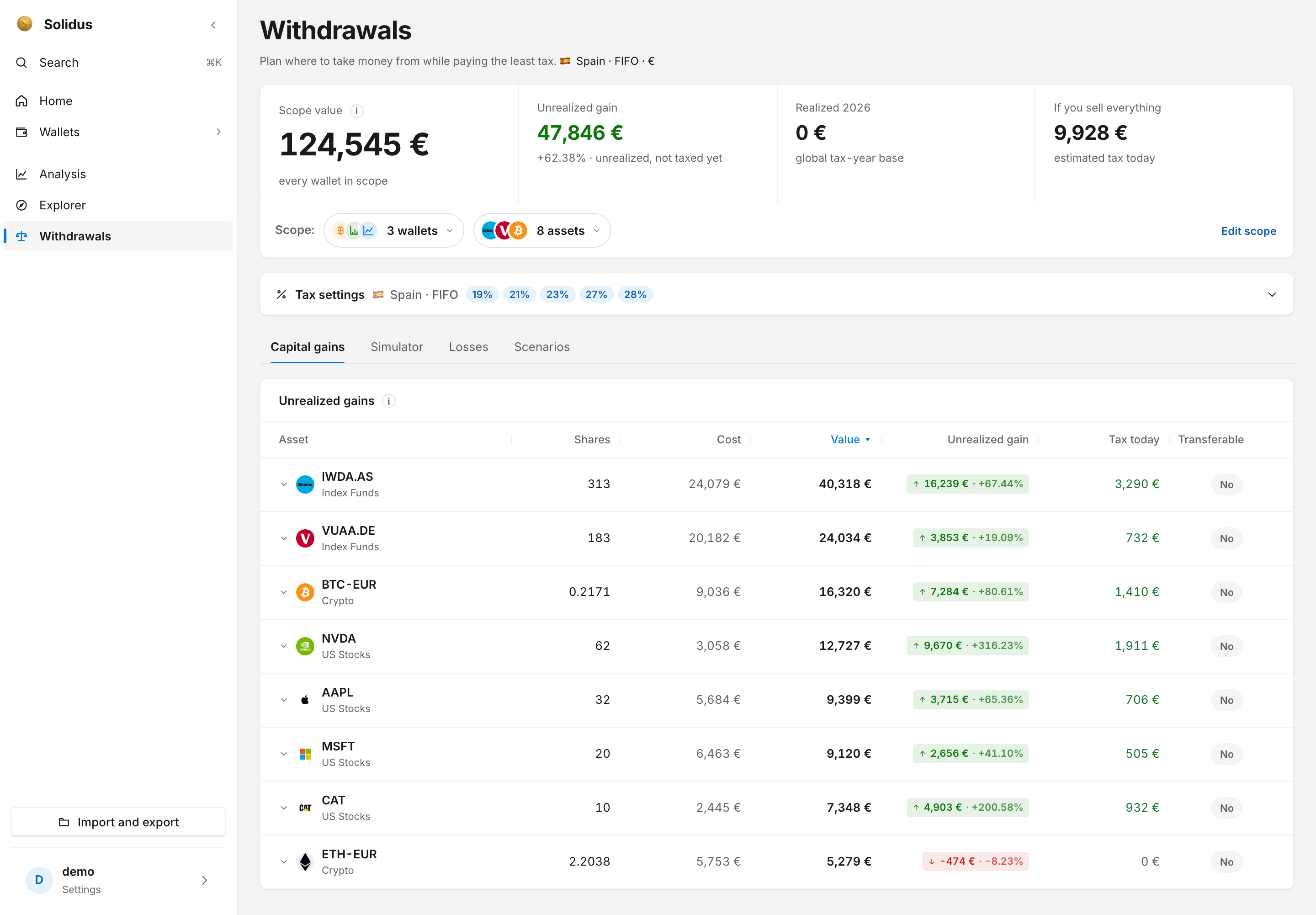Click the Edit scope link
The height and width of the screenshot is (915, 1316).
(1248, 231)
